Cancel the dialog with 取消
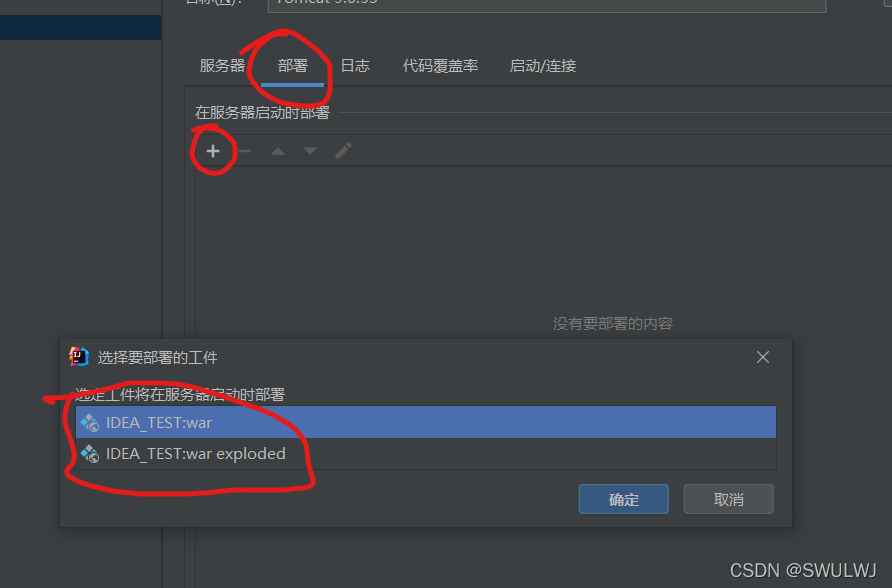Screen dimensions: 892x588 (x=729, y=499)
